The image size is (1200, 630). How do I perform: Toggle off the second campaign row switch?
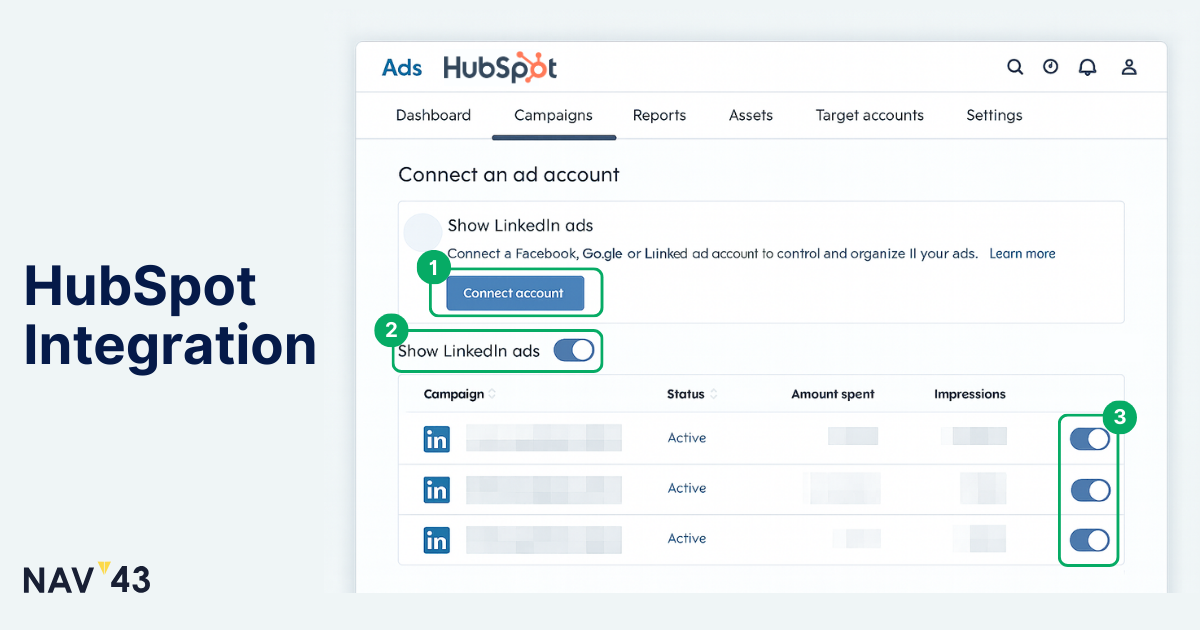pyautogui.click(x=1090, y=490)
